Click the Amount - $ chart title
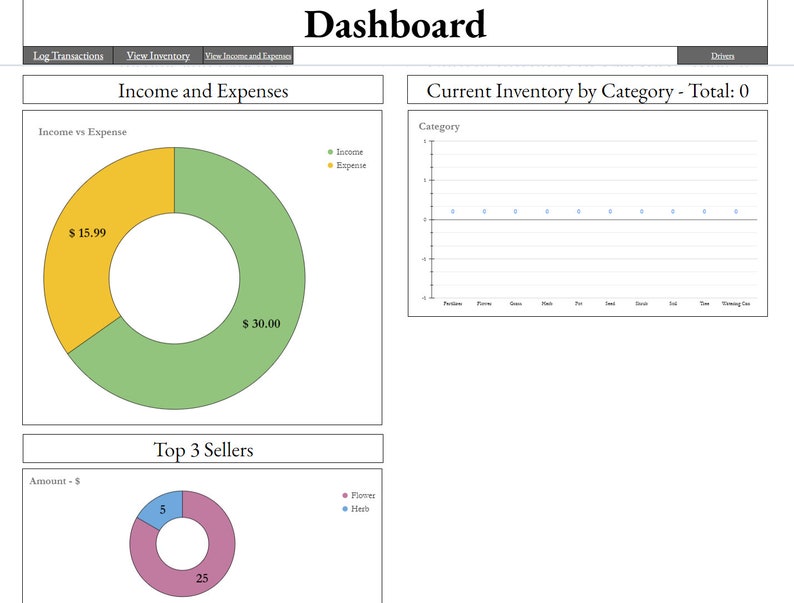Viewport: 794px width, 603px height. (x=55, y=481)
